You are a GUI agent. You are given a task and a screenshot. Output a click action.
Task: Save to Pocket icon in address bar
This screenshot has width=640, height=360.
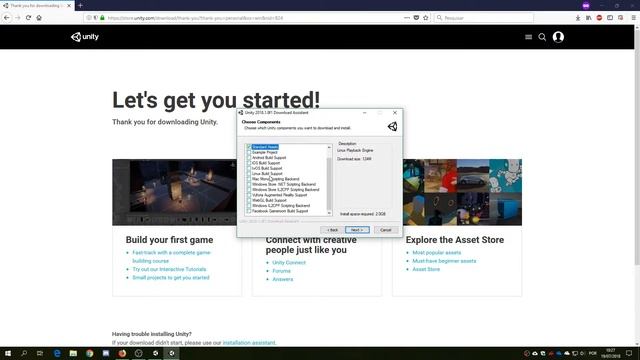pos(416,18)
